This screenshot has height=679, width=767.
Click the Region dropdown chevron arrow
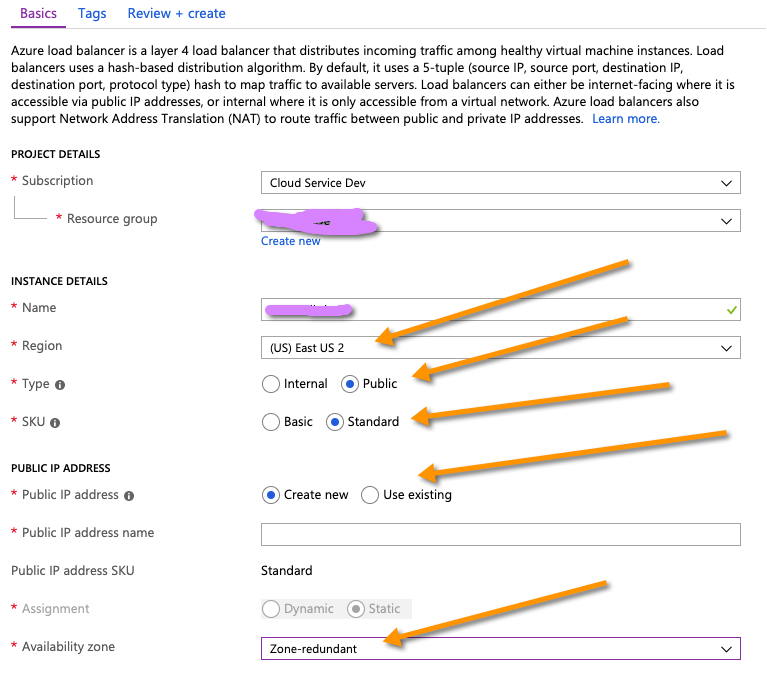click(x=726, y=348)
